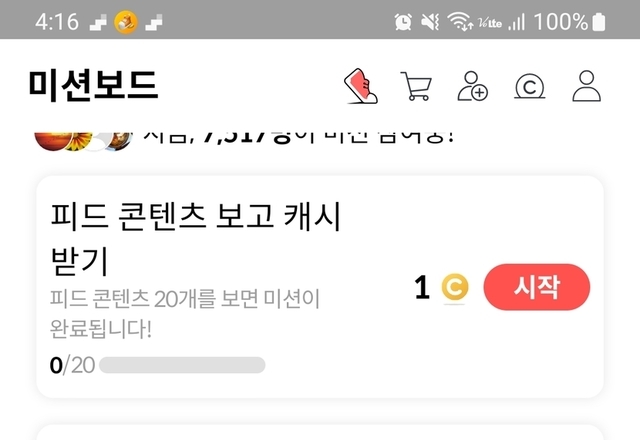Tap the 4:16 clock in status bar
The height and width of the screenshot is (440, 640).
[x=57, y=22]
